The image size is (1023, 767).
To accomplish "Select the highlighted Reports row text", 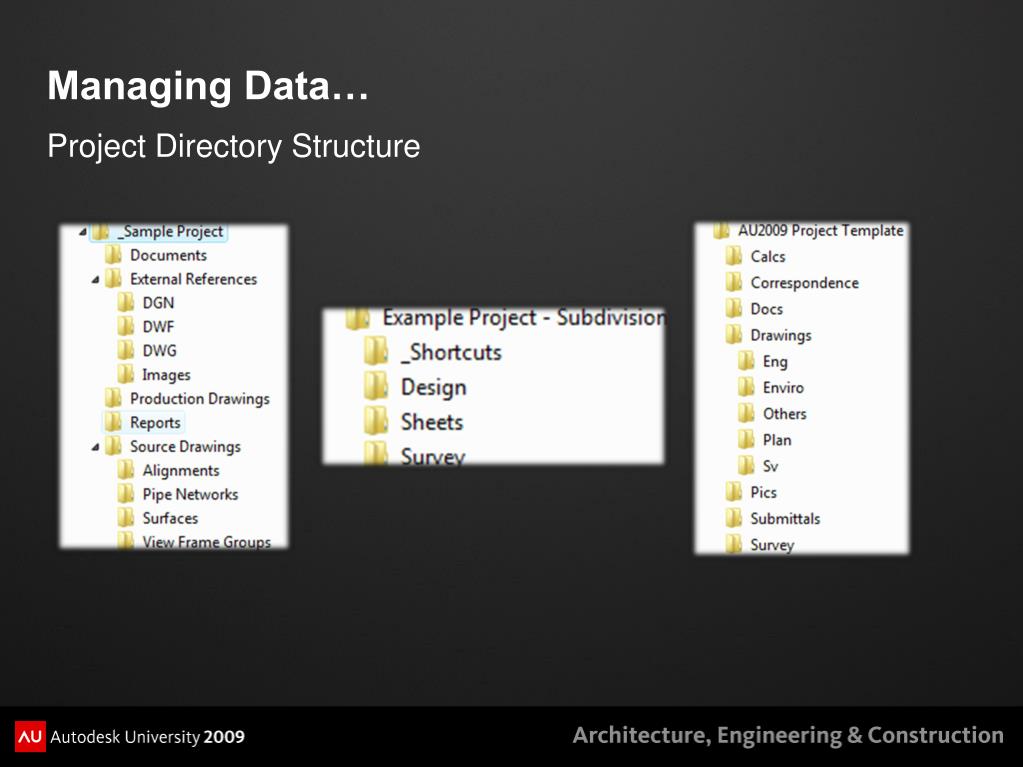I will (x=155, y=423).
